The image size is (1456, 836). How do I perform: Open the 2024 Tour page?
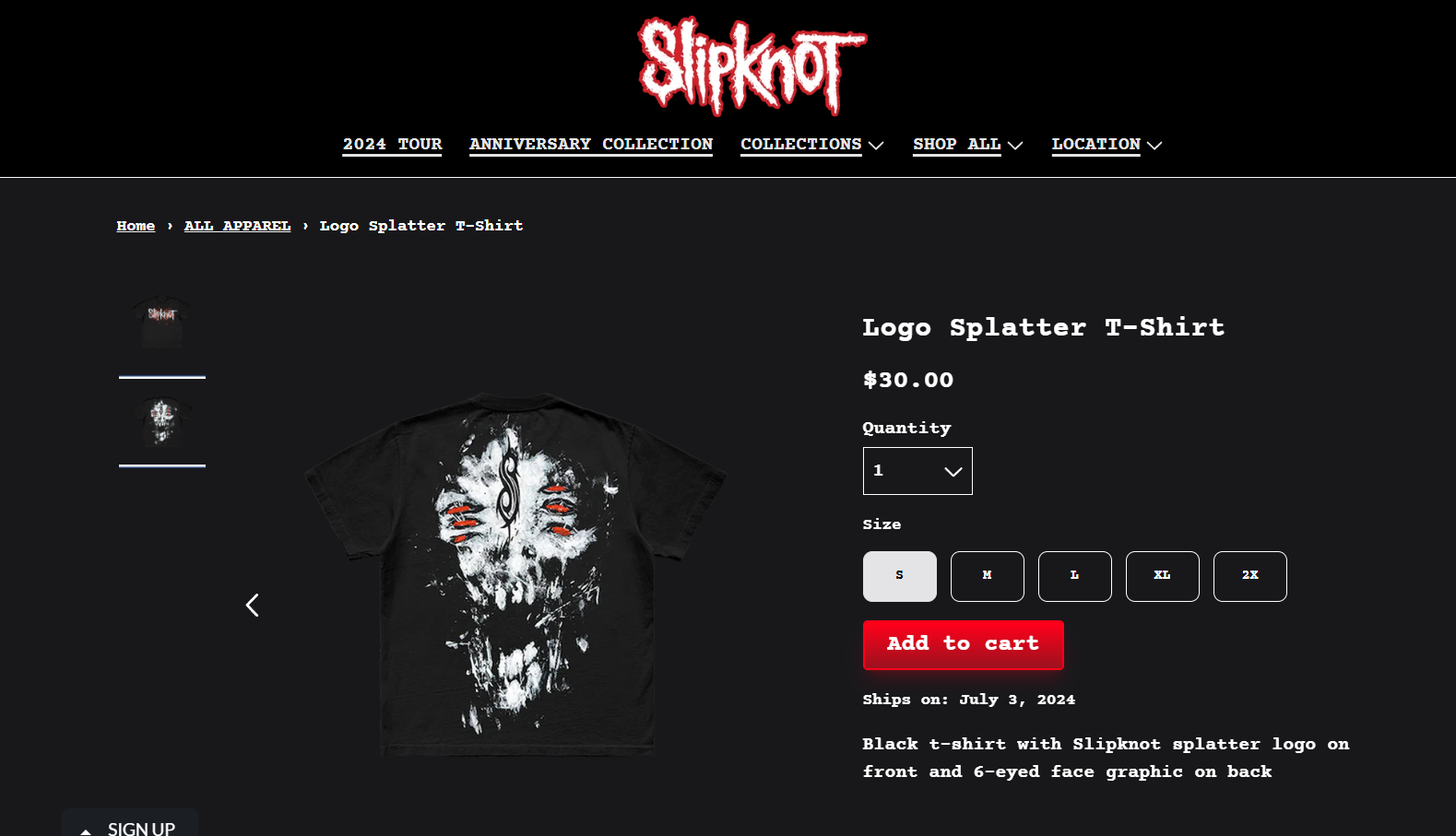pos(392,145)
